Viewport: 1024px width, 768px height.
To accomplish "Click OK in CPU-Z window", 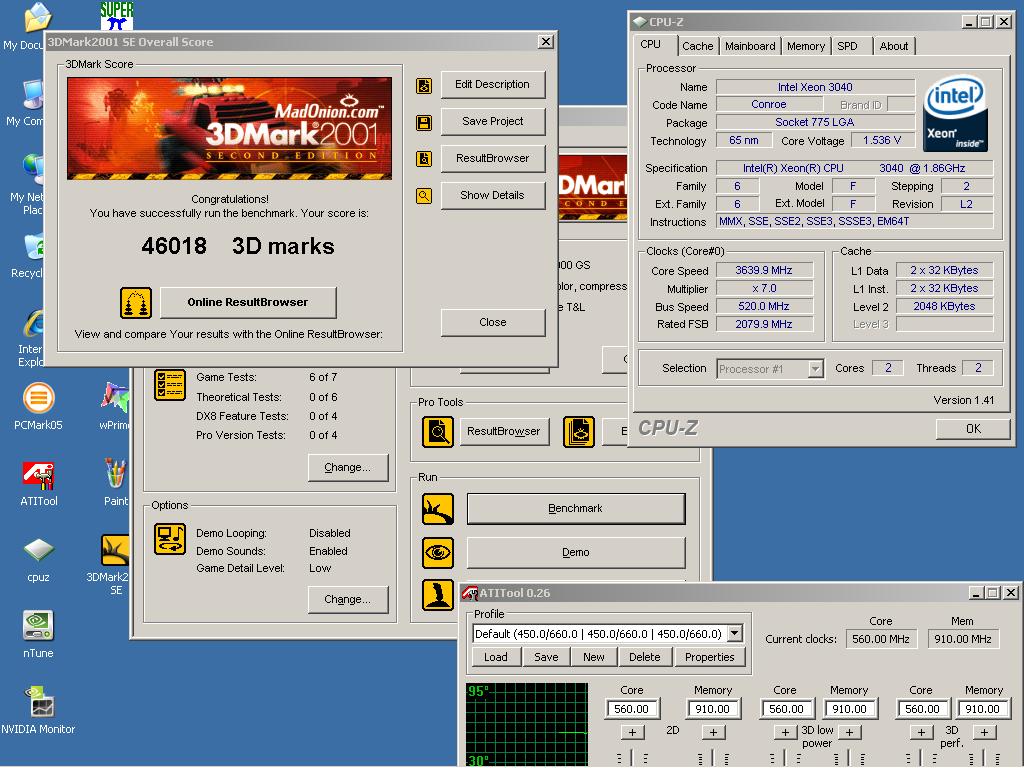I will pyautogui.click(x=973, y=429).
